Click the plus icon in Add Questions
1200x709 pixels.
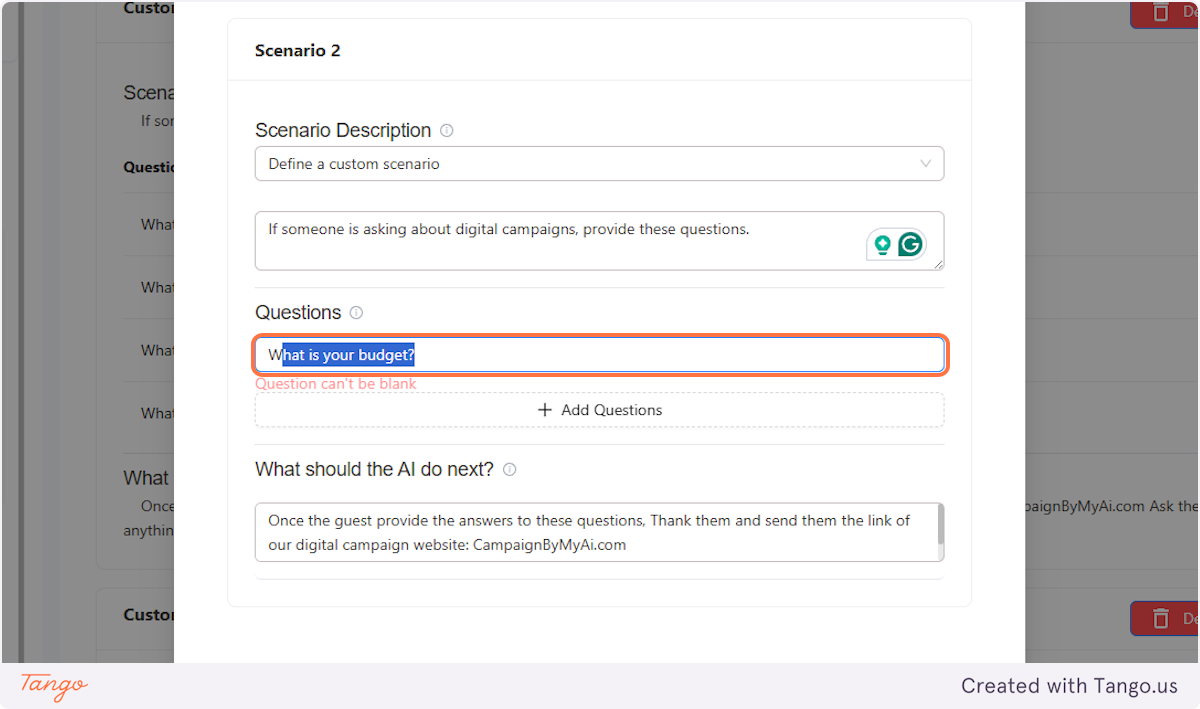click(x=545, y=410)
